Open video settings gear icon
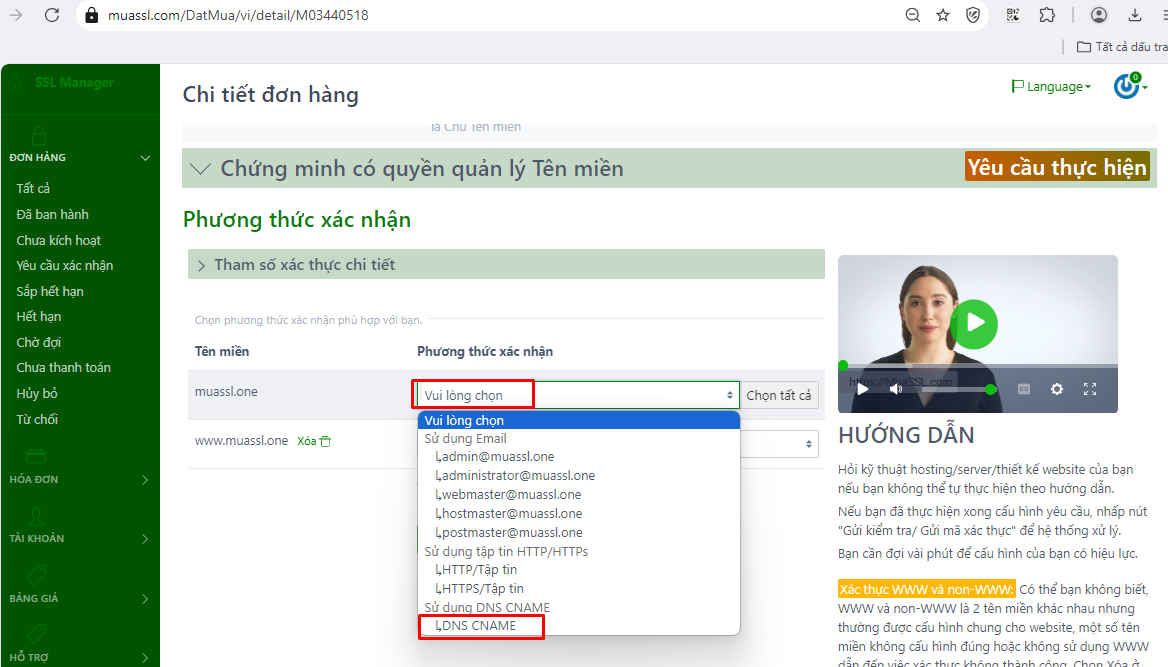This screenshot has width=1168, height=667. (1056, 389)
